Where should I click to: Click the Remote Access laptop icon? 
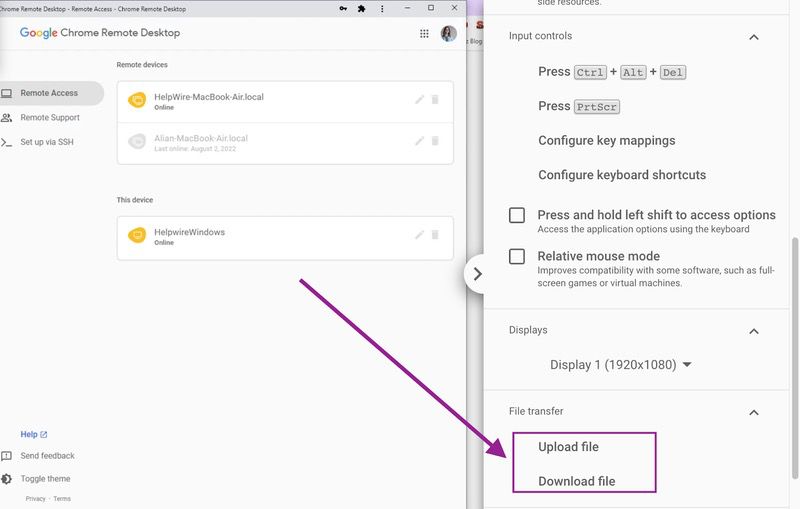coord(6,93)
